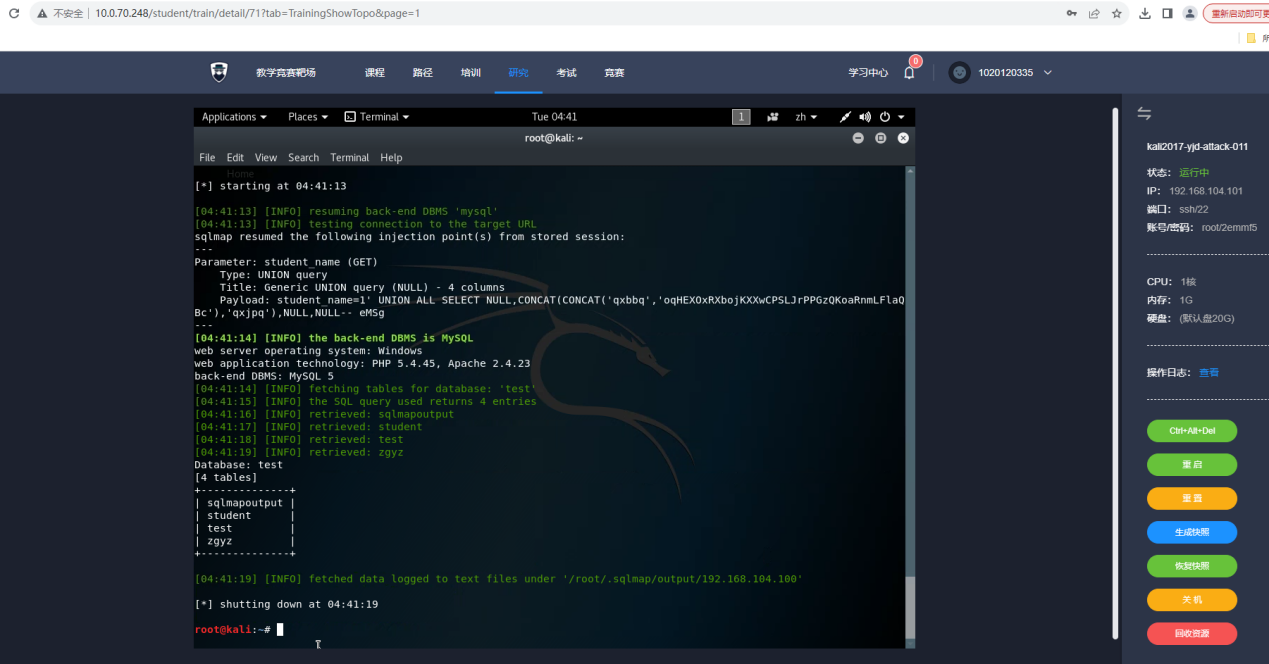Click the Tue 04:41 clock

(x=554, y=117)
